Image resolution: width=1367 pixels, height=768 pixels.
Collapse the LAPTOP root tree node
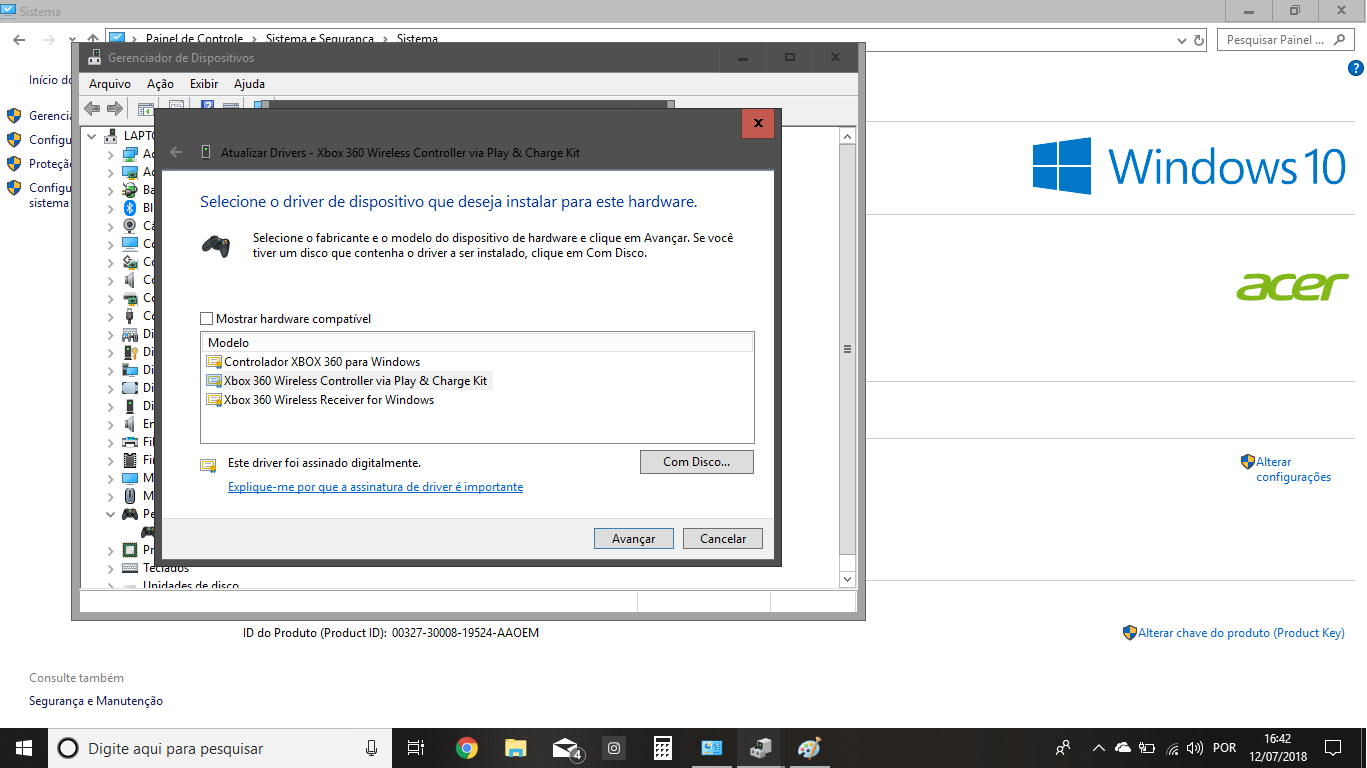(x=92, y=136)
